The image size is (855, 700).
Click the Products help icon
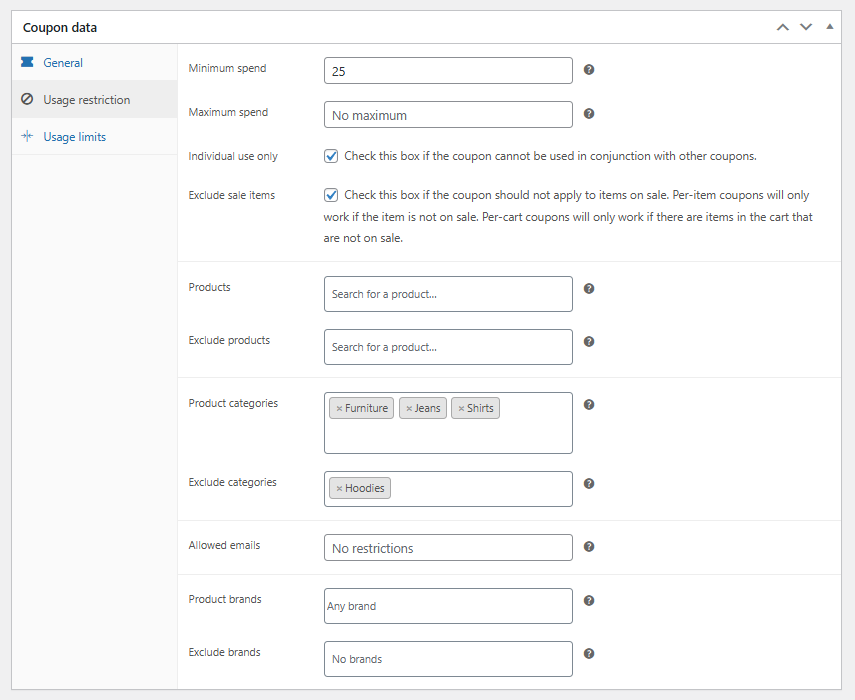coord(589,288)
